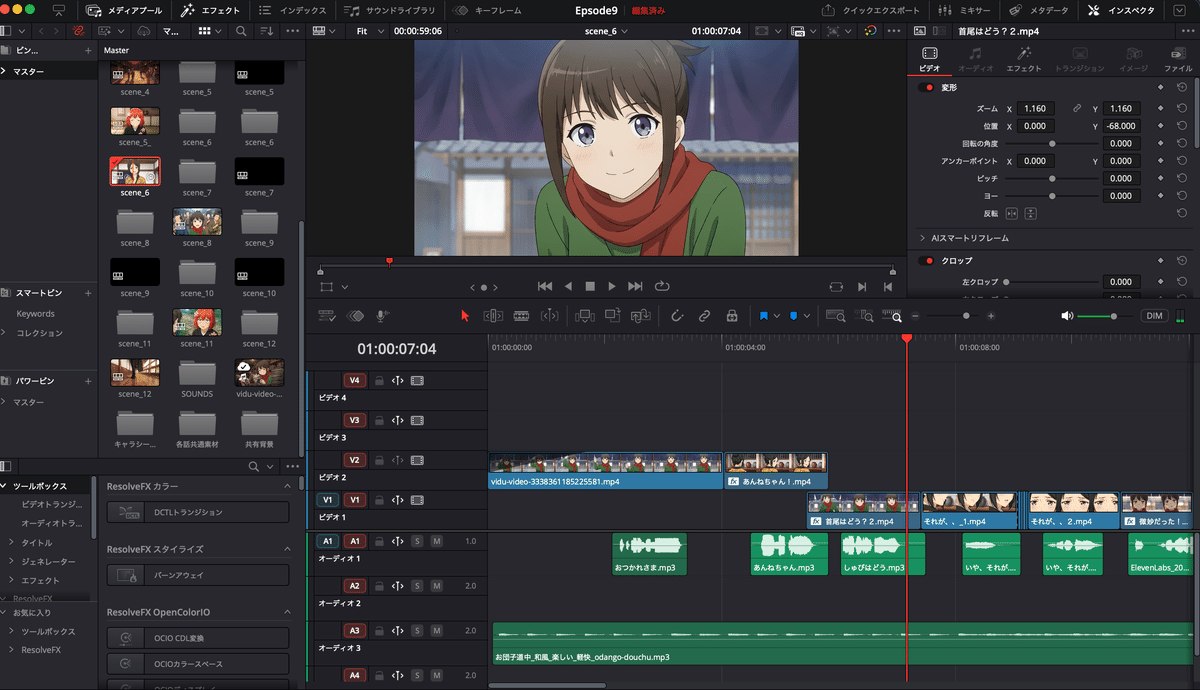The image size is (1200, 690).
Task: Disable the ビデオ 4 track filmstrip toggle
Action: coord(417,381)
